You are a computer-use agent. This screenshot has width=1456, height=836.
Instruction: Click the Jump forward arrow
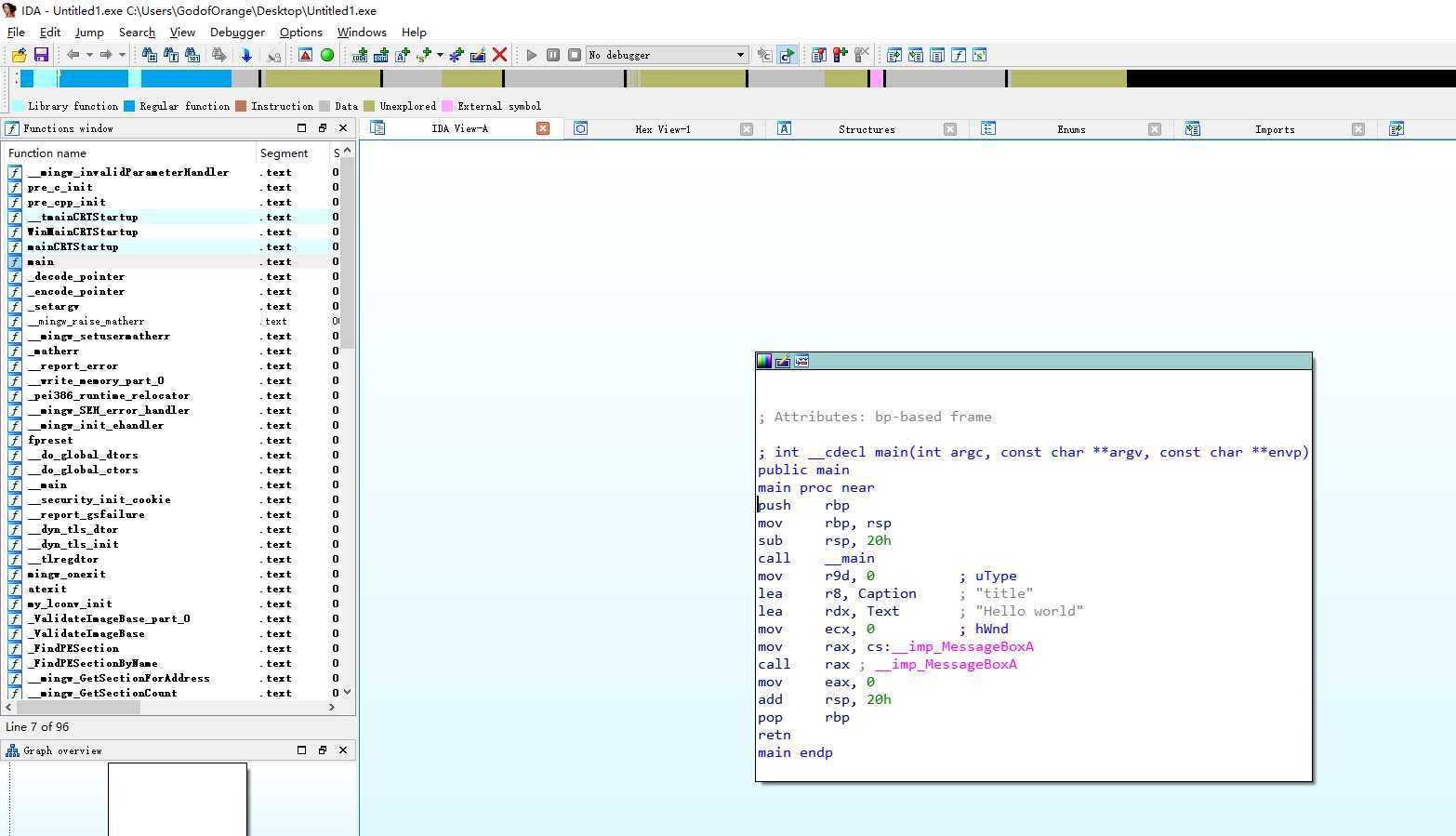(x=106, y=55)
